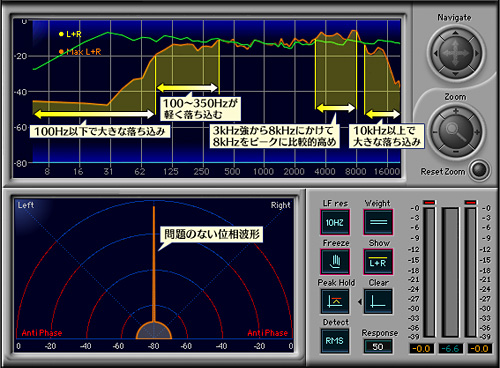500x368 pixels.
Task: Navigate up with the top arrow
Action: pos(455,33)
